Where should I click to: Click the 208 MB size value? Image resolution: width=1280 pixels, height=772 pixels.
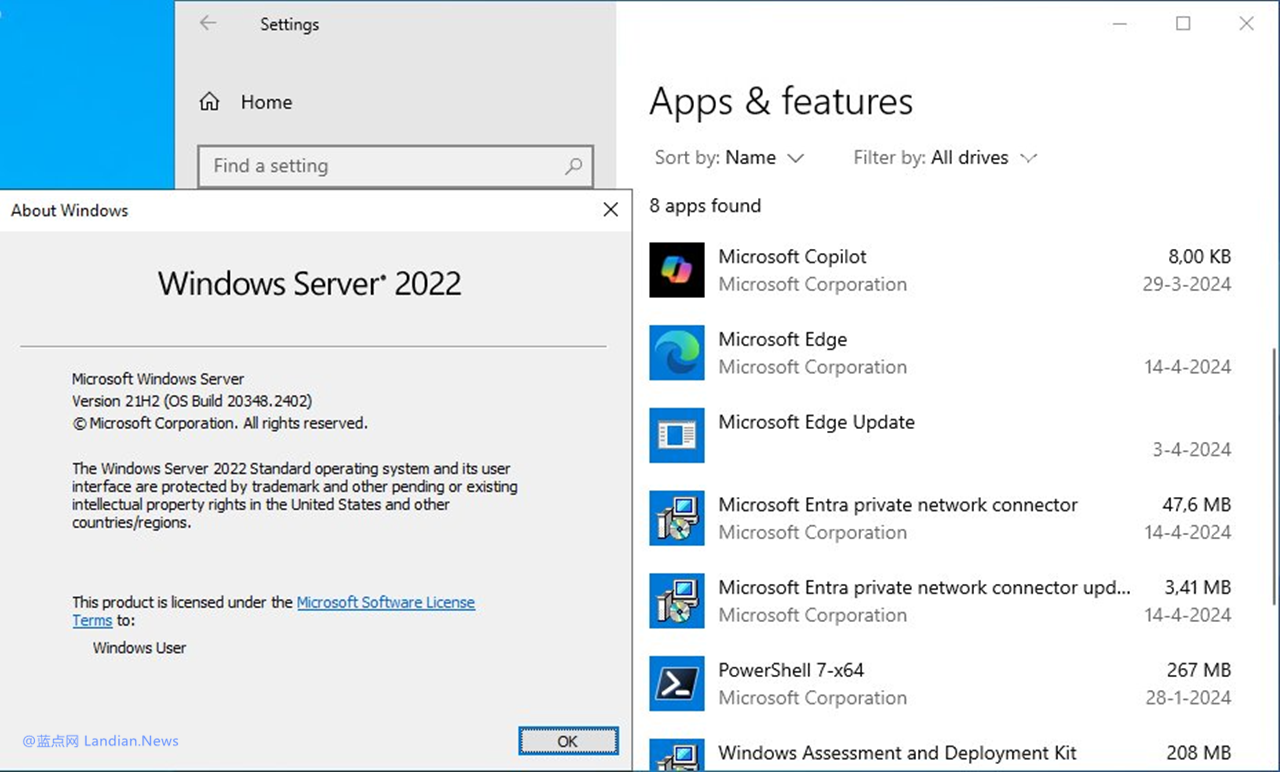[1199, 753]
